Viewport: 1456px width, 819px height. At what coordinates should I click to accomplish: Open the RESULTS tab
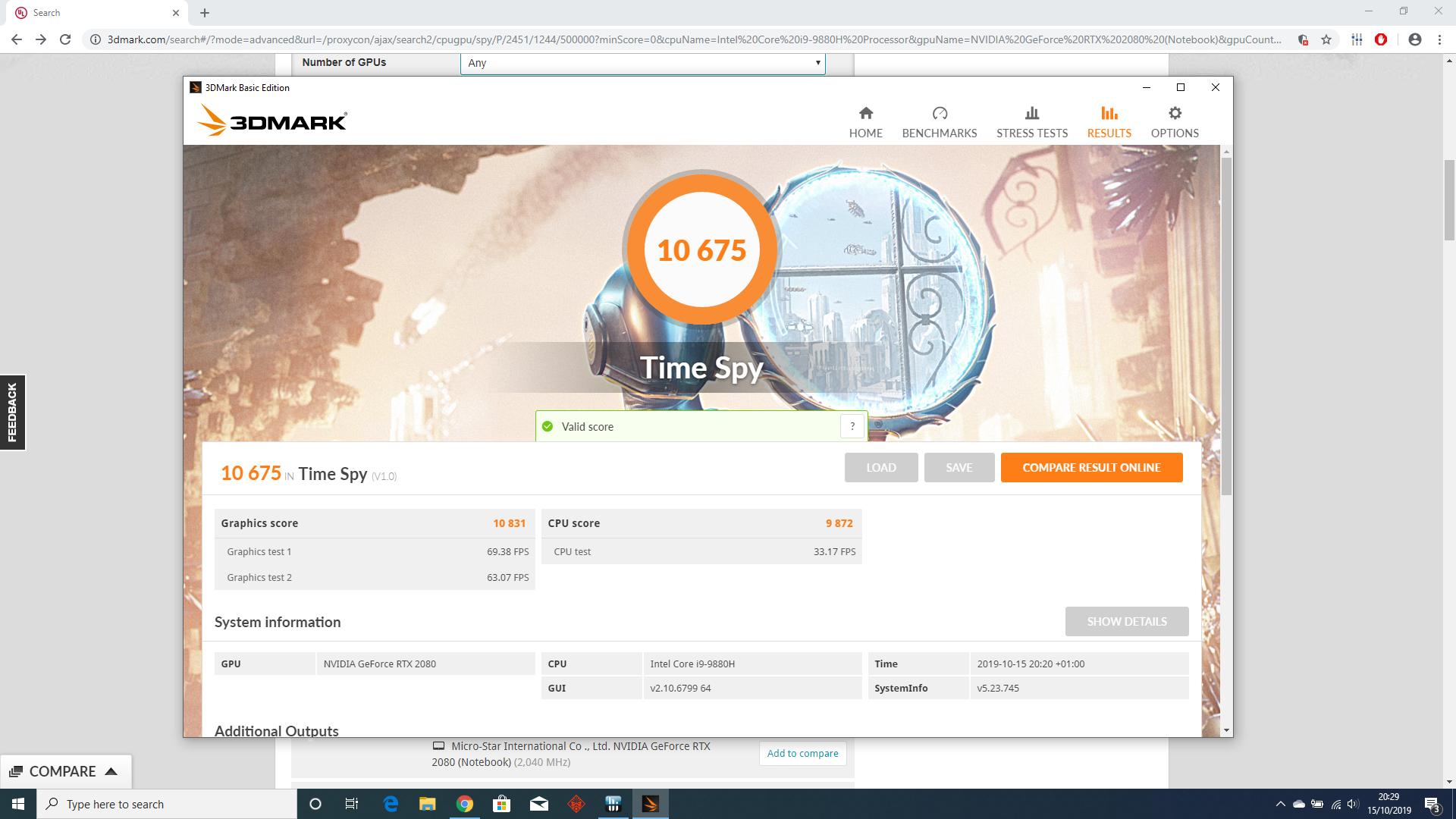(1109, 122)
